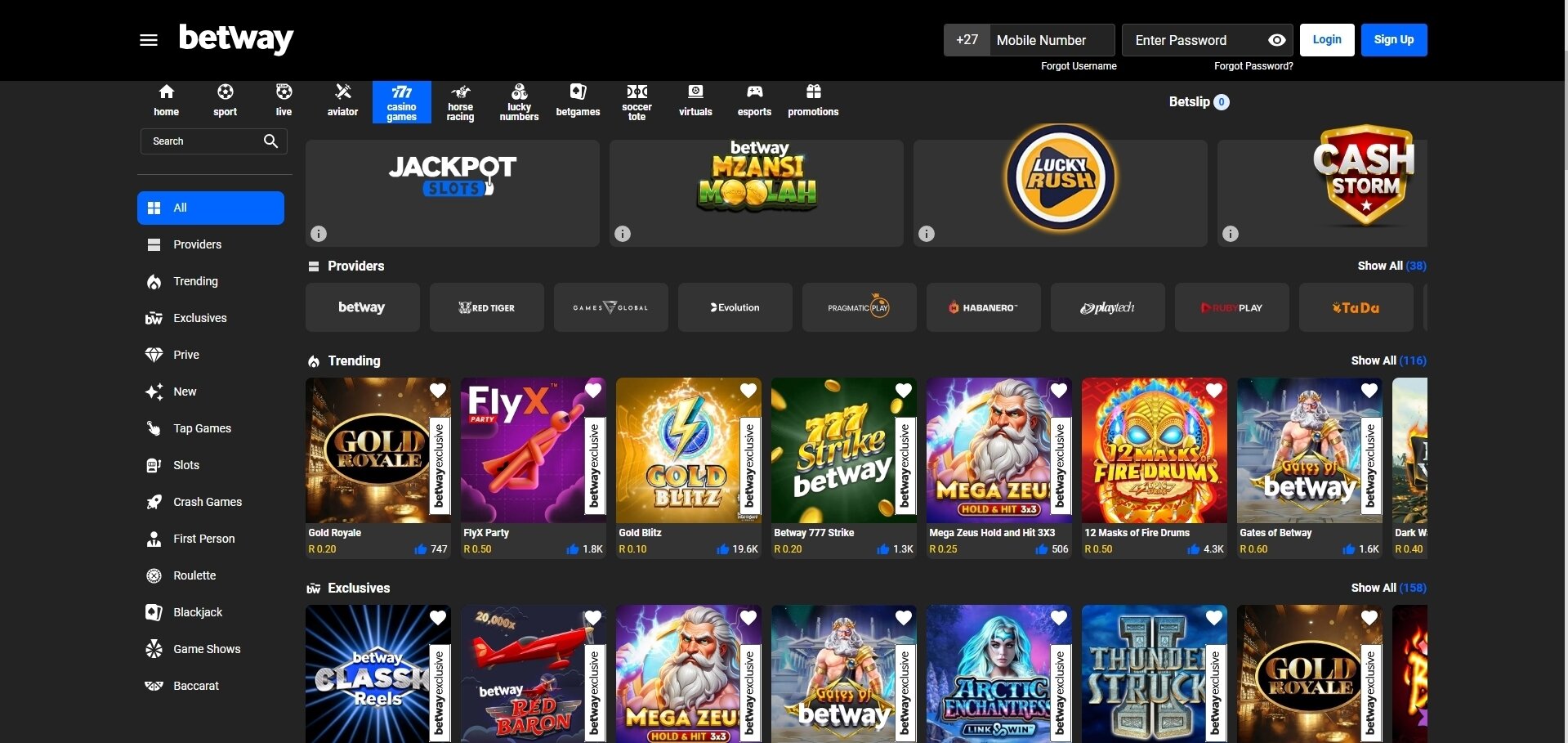Go to soccer tote
This screenshot has height=743, width=1568.
[637, 102]
